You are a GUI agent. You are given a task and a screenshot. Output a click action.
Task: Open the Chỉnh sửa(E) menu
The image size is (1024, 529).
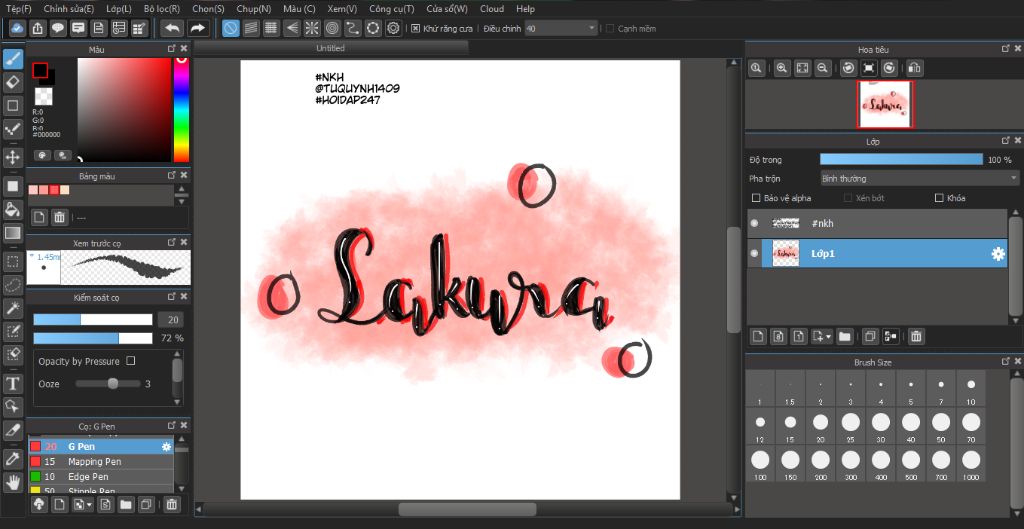coord(69,8)
